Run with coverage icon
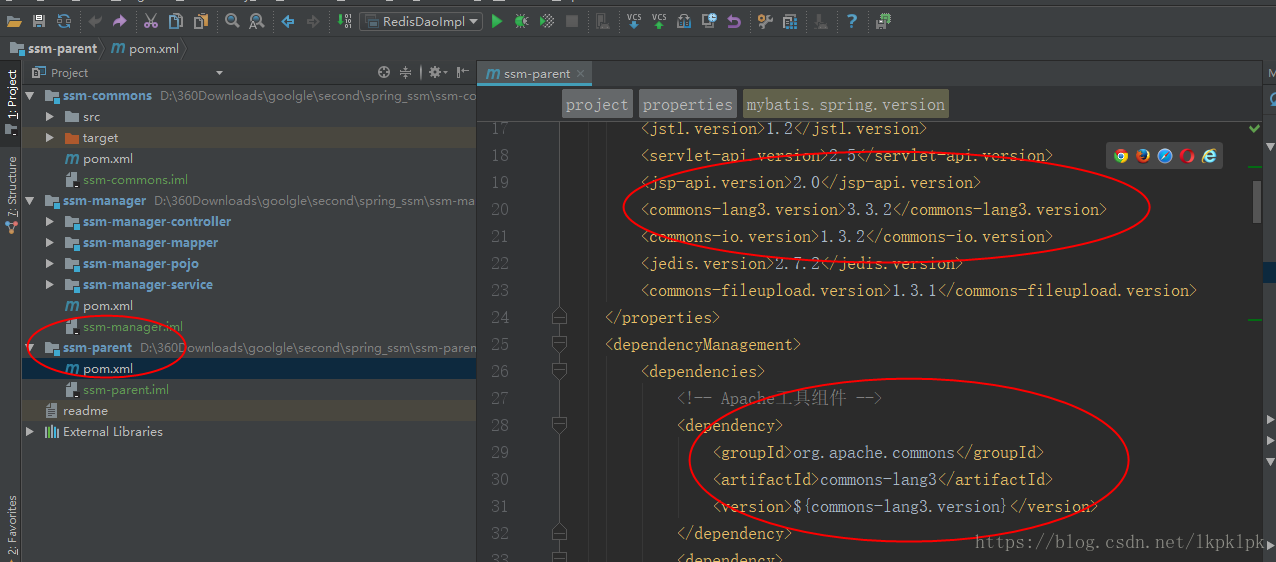The width and height of the screenshot is (1276, 562). (547, 20)
